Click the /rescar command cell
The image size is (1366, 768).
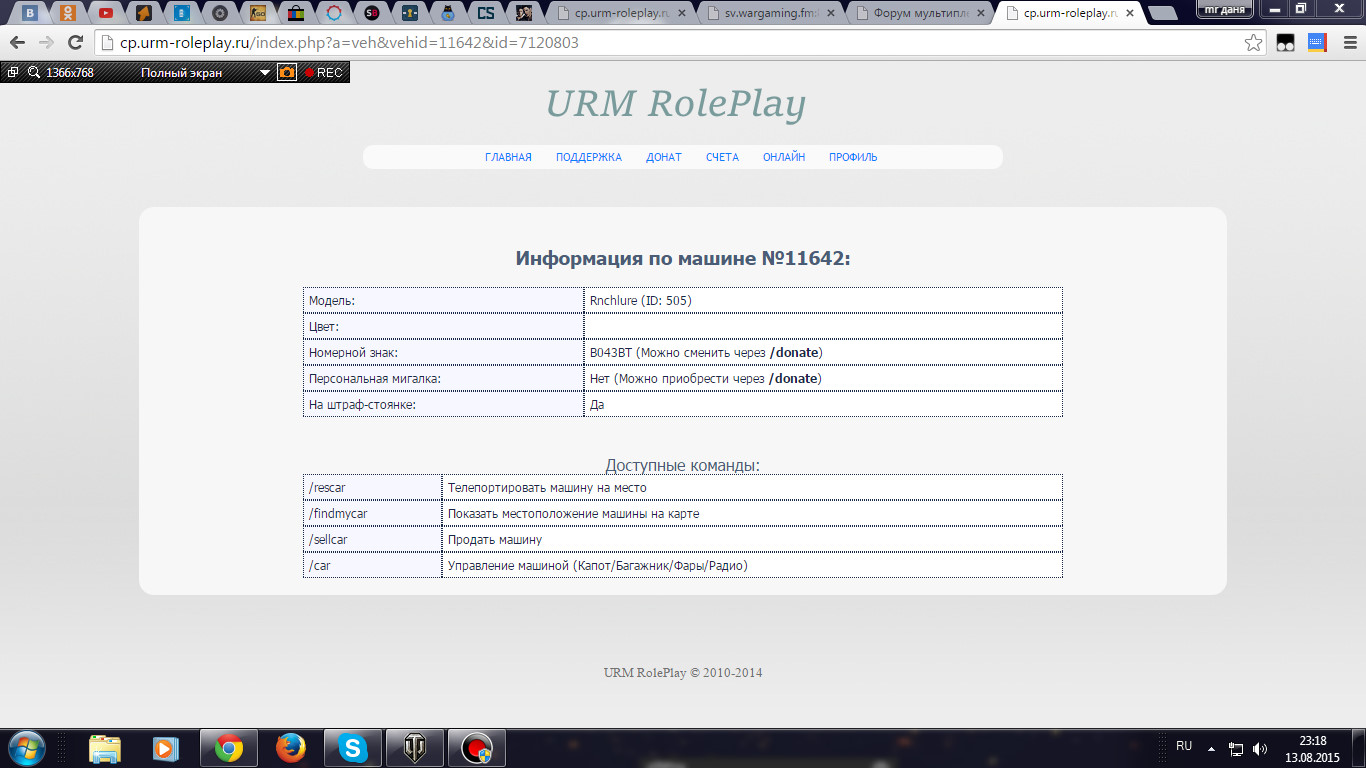tap(373, 487)
